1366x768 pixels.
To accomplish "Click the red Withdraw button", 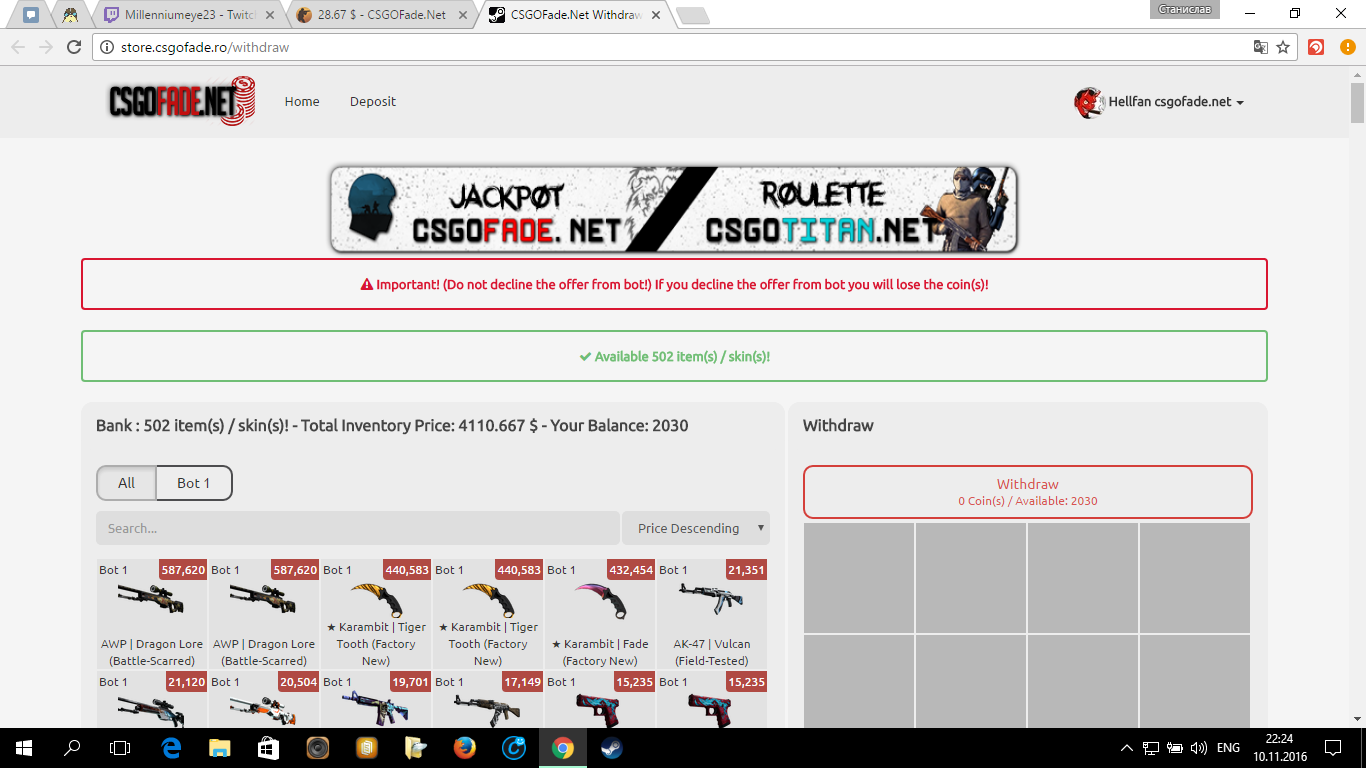I will (x=1027, y=491).
